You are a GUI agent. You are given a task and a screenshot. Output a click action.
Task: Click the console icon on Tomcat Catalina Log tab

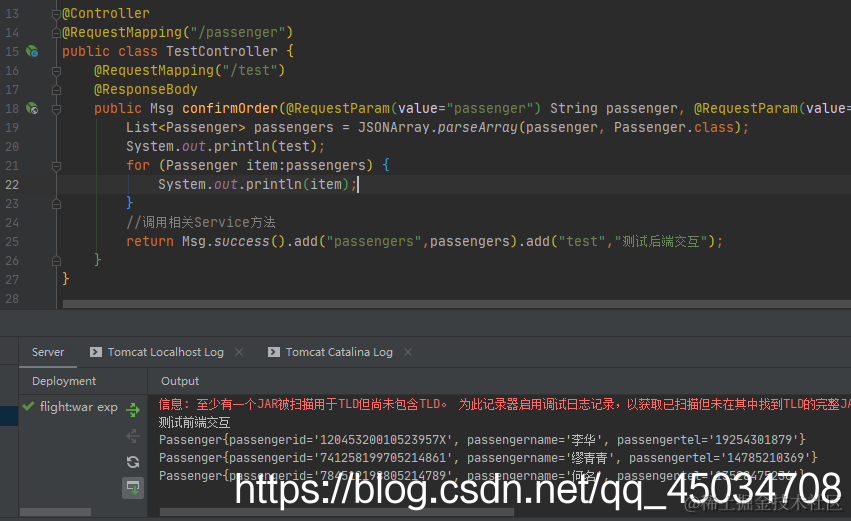[x=274, y=352]
